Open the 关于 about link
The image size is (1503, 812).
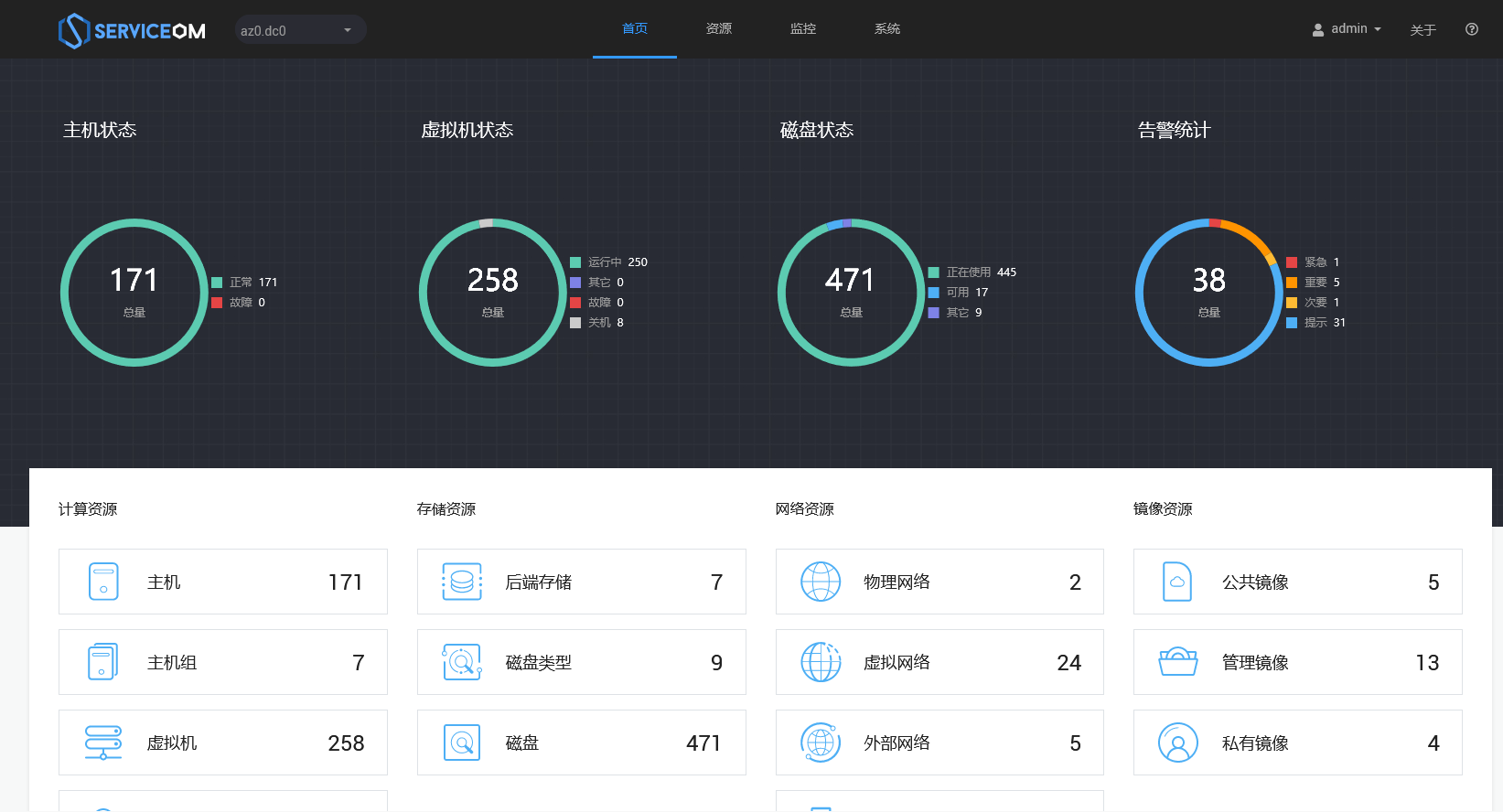tap(1423, 30)
